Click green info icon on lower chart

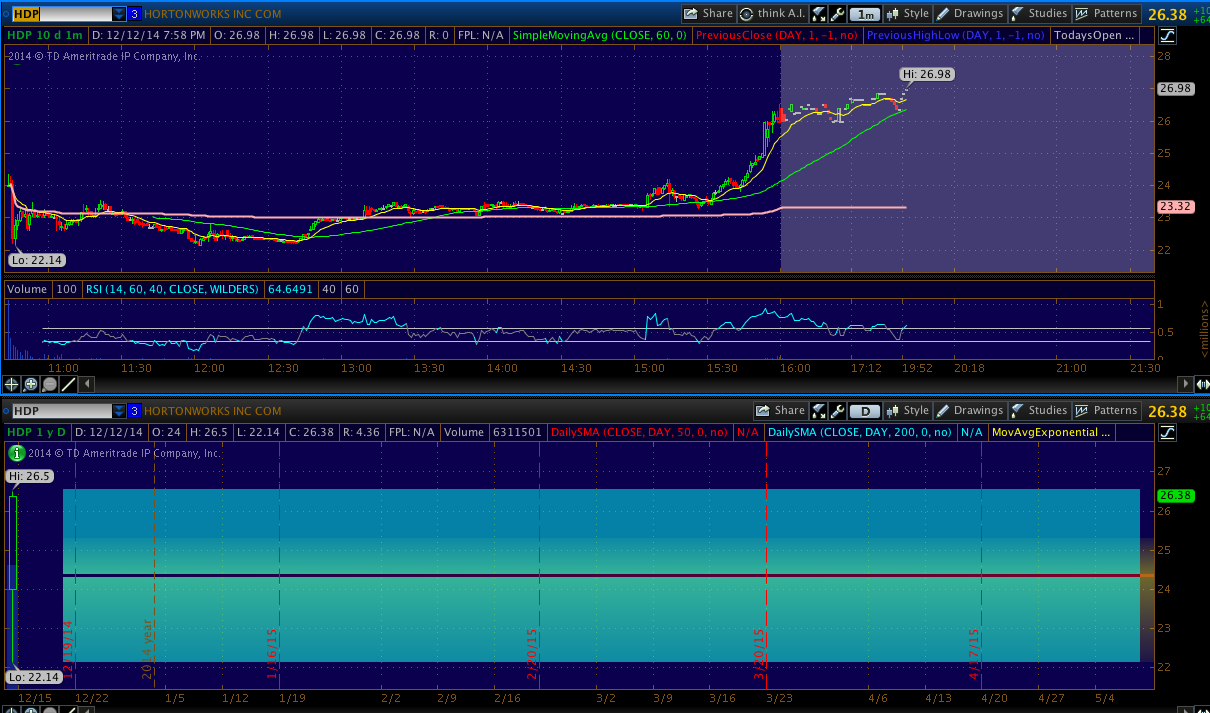[x=16, y=453]
